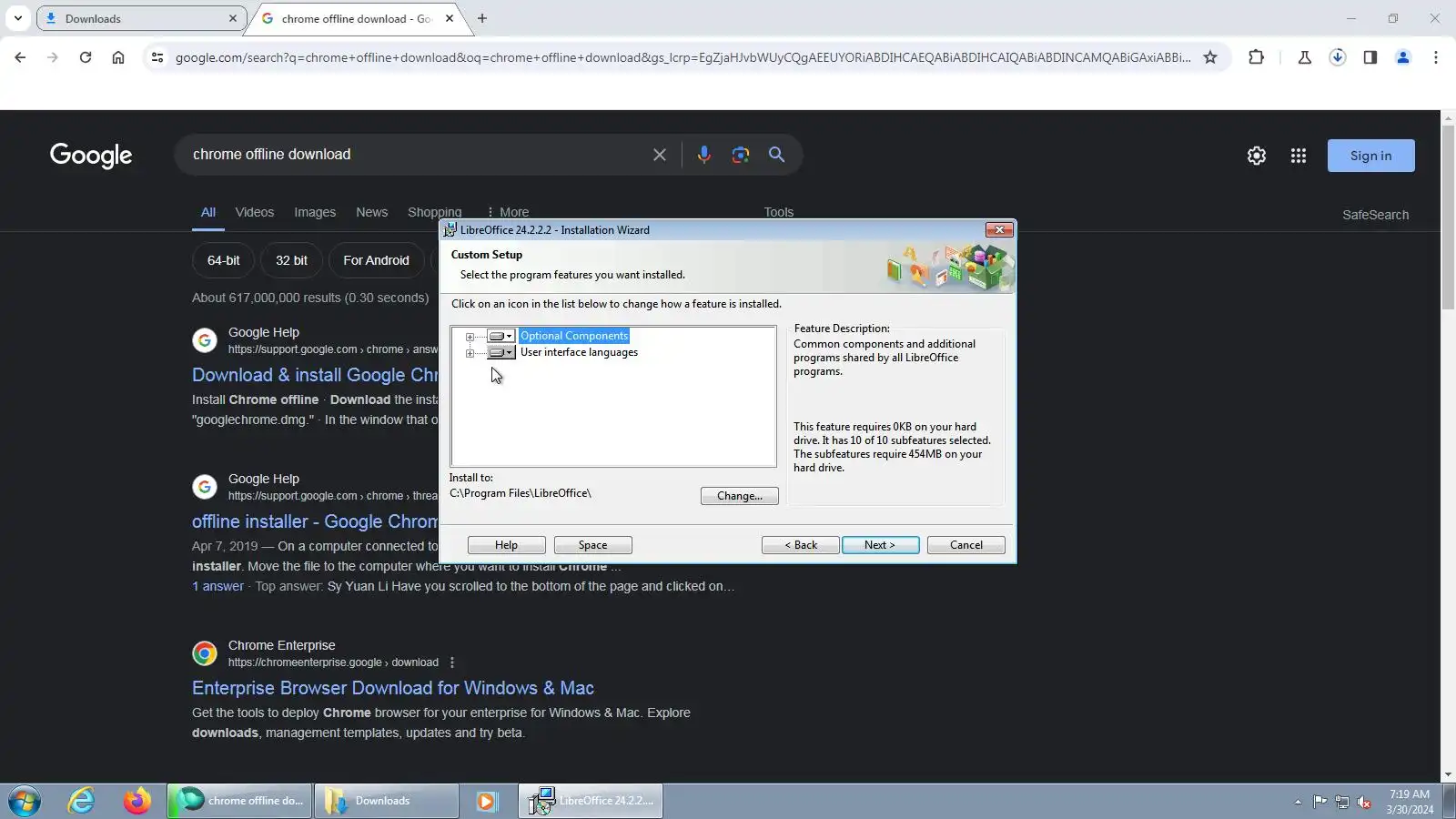Submit search with the magnifier icon
Viewport: 1456px width, 819px height.
tap(776, 155)
